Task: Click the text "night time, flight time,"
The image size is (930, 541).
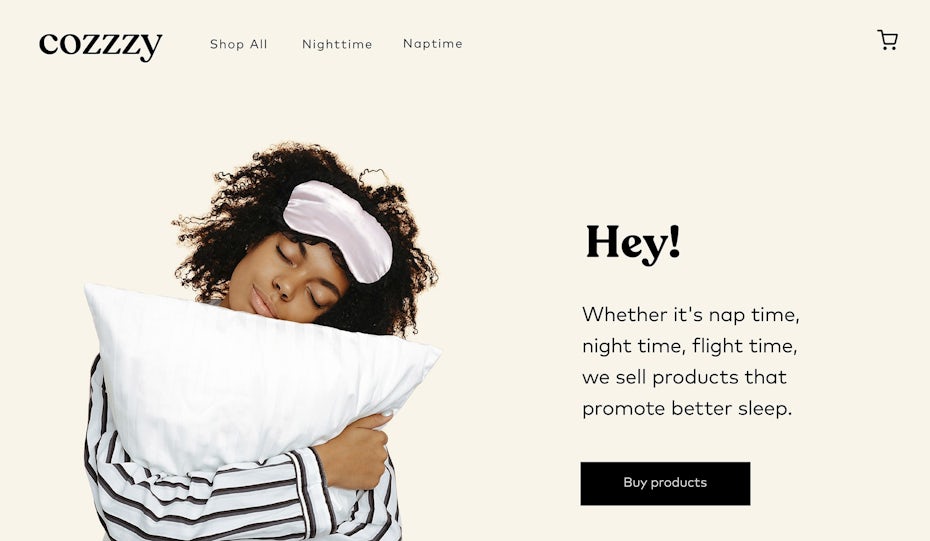Action: tap(689, 346)
